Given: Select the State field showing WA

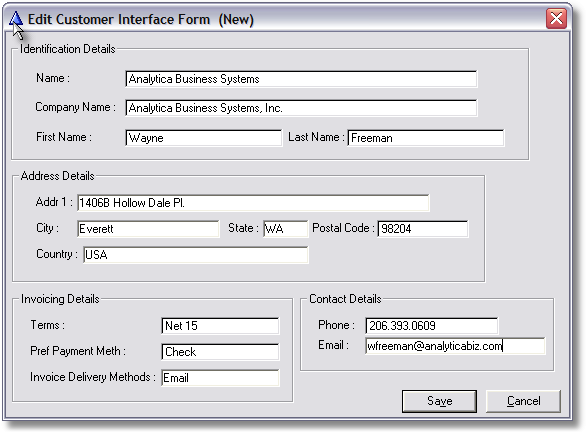Looking at the screenshot, I should point(286,229).
